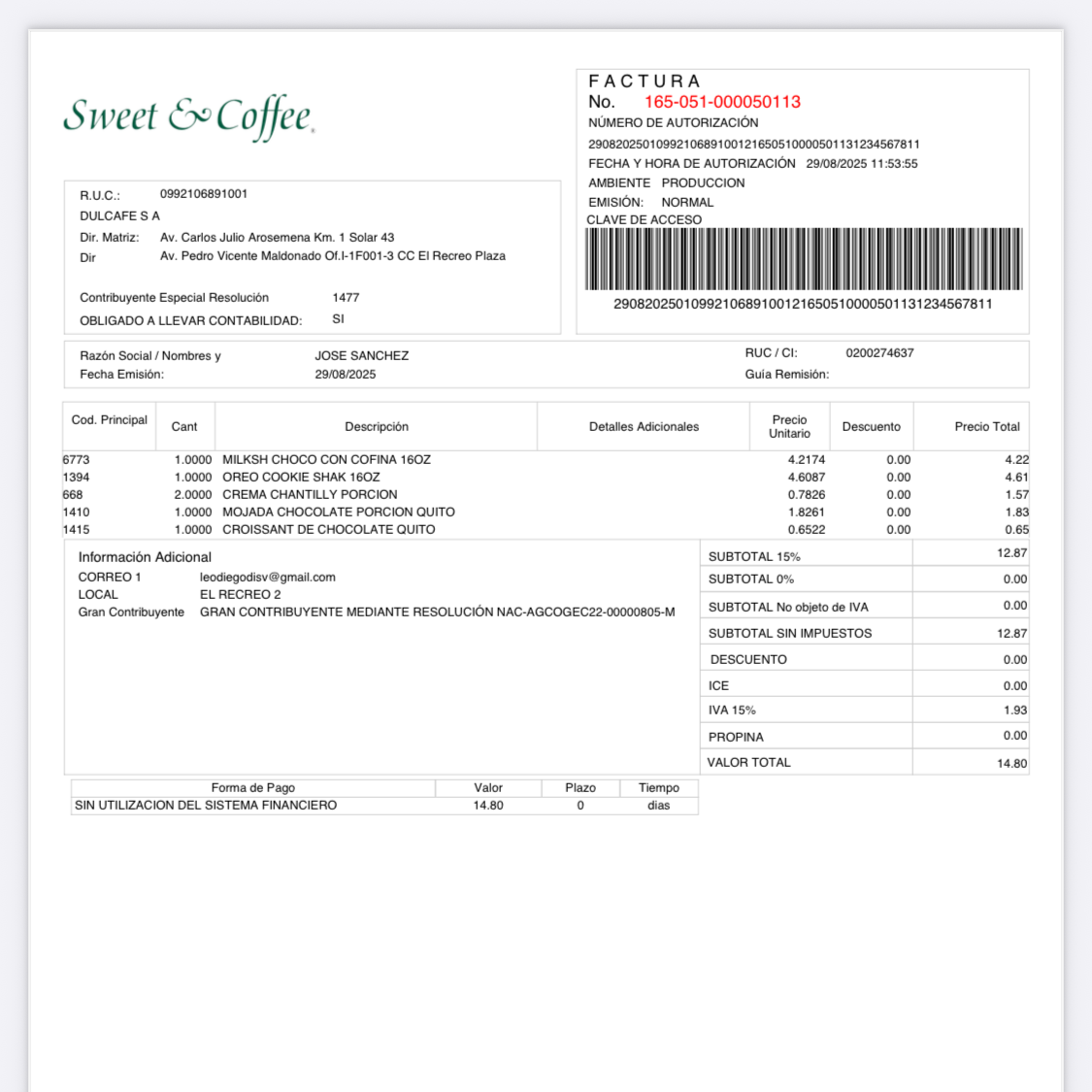Image resolution: width=1092 pixels, height=1092 pixels.
Task: Select the item CREMA CHANTILLY PORCION
Action: click(310, 494)
